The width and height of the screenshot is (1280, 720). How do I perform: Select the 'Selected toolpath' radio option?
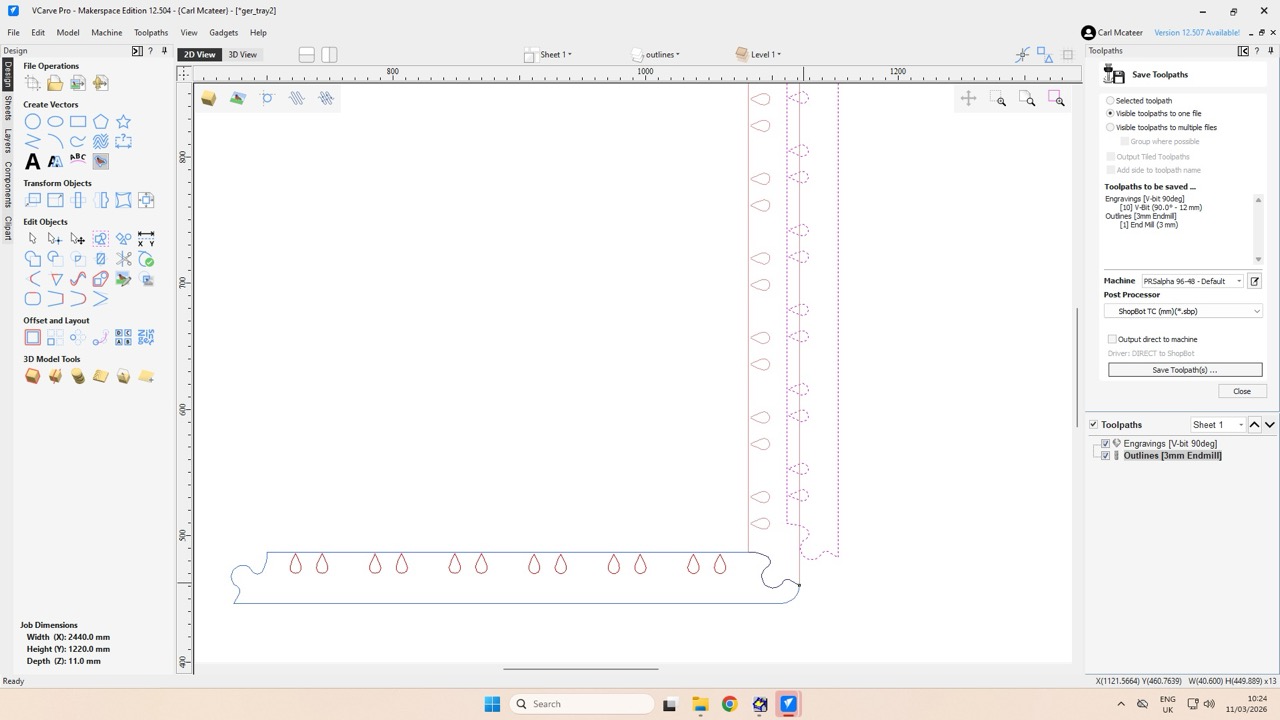pyautogui.click(x=1110, y=101)
